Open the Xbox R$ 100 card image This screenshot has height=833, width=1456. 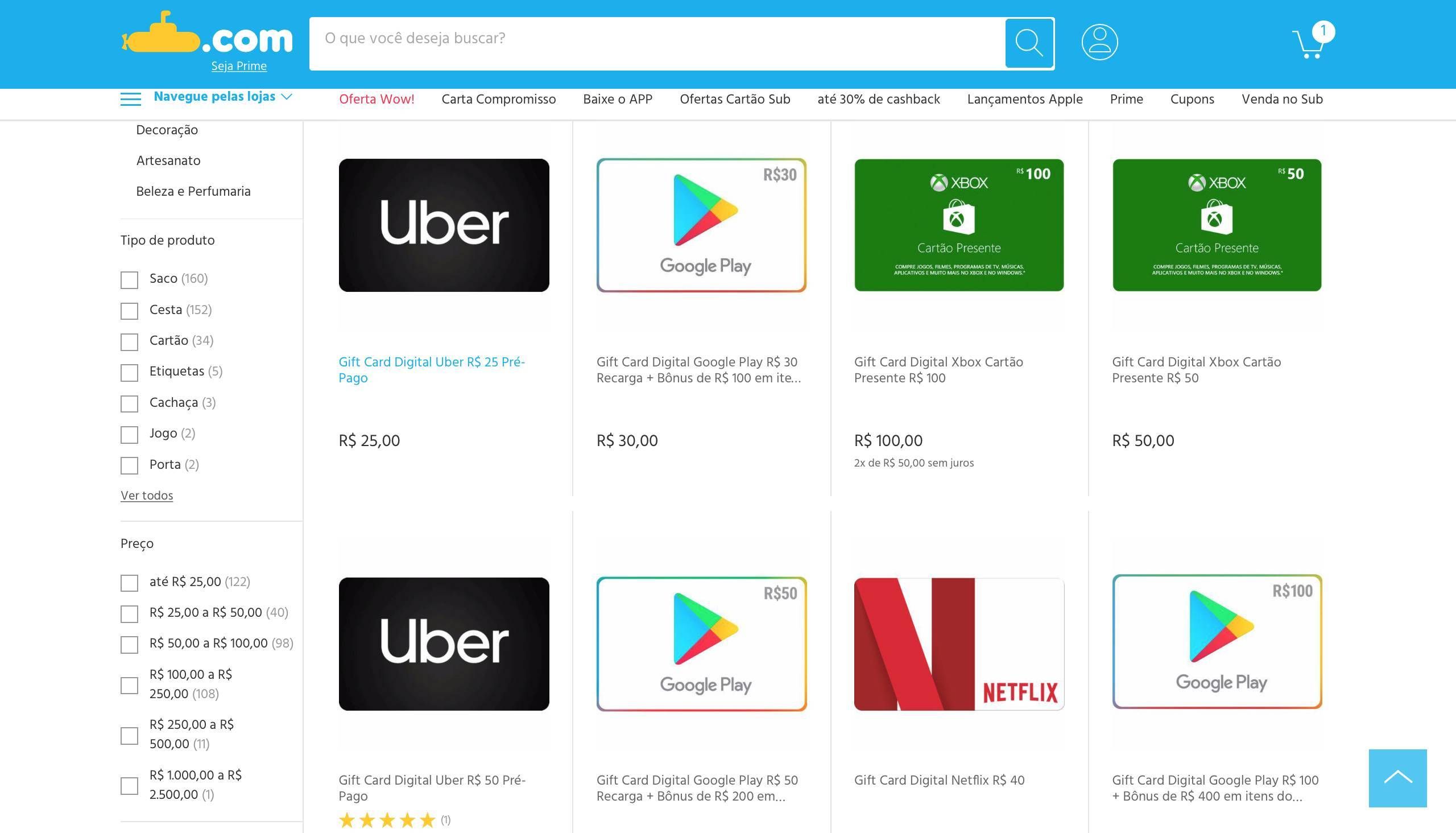959,225
